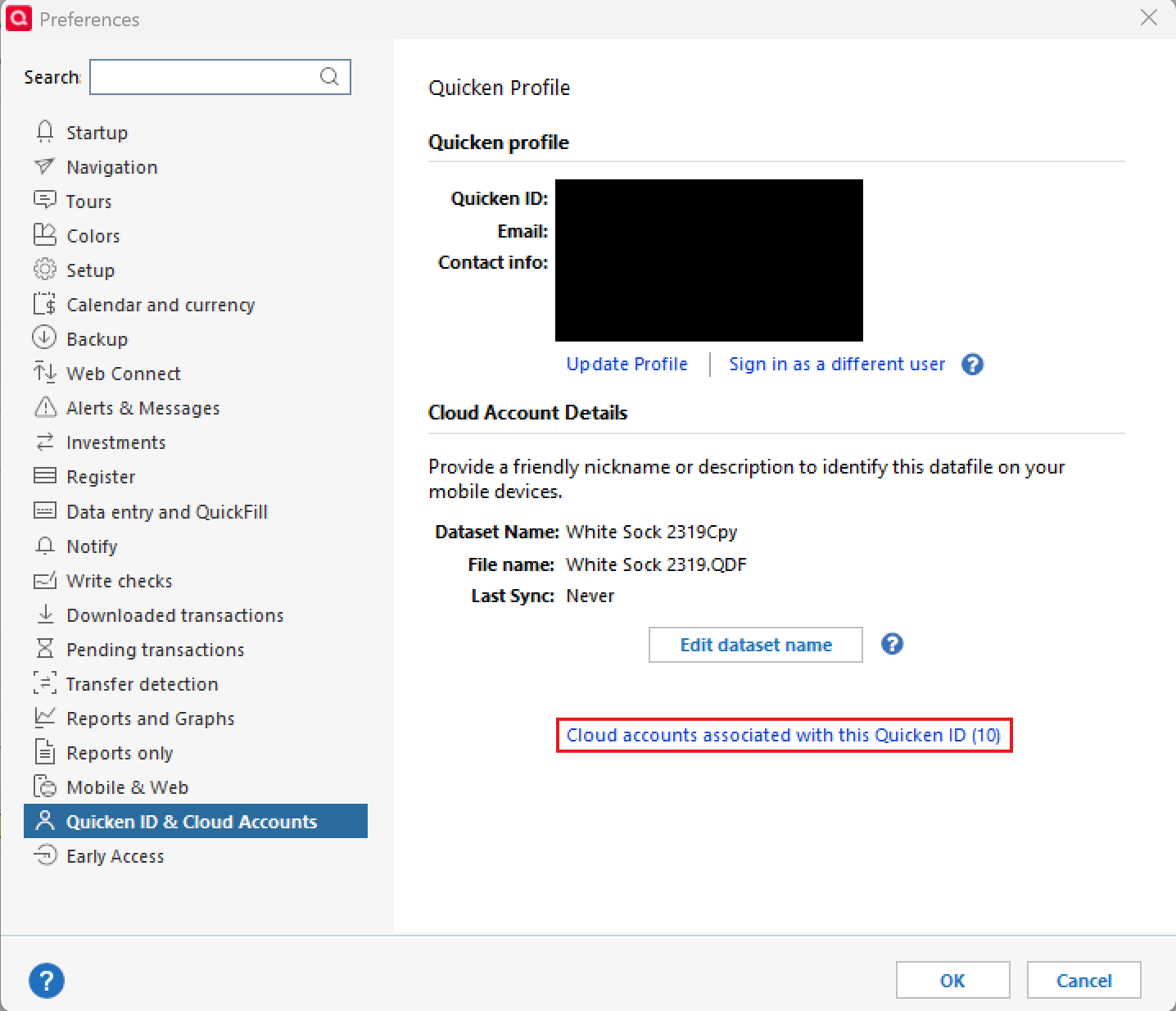Open Setup preferences
Image resolution: width=1176 pixels, height=1011 pixels.
[91, 270]
